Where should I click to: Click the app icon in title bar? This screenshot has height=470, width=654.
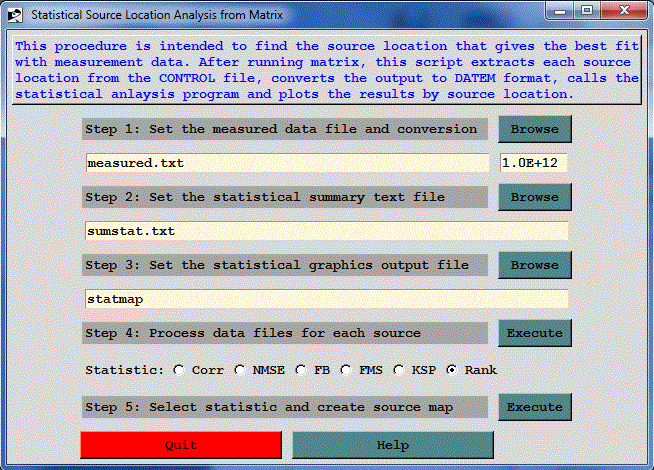pos(15,15)
